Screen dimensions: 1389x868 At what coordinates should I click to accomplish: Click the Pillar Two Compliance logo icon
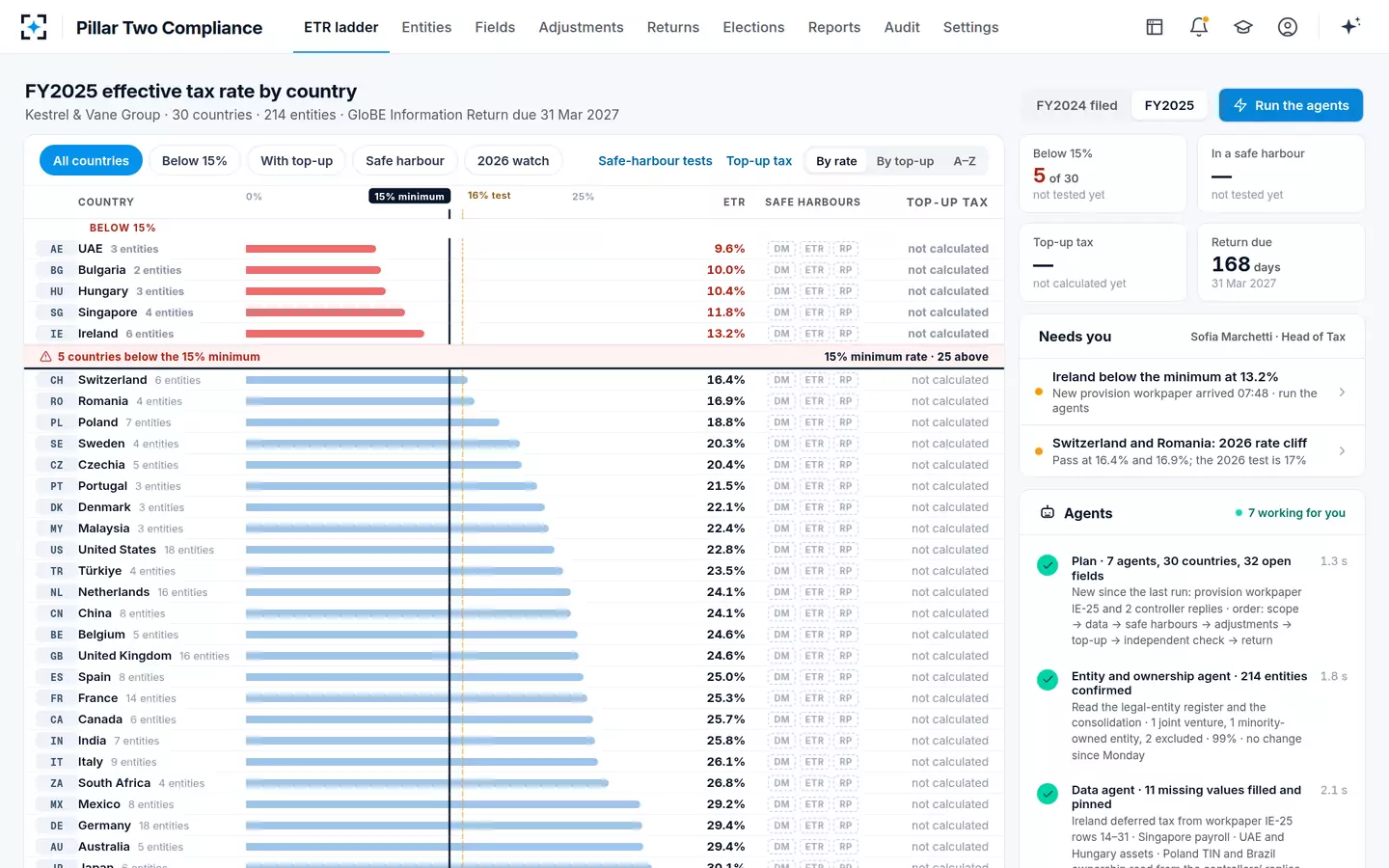(x=34, y=27)
